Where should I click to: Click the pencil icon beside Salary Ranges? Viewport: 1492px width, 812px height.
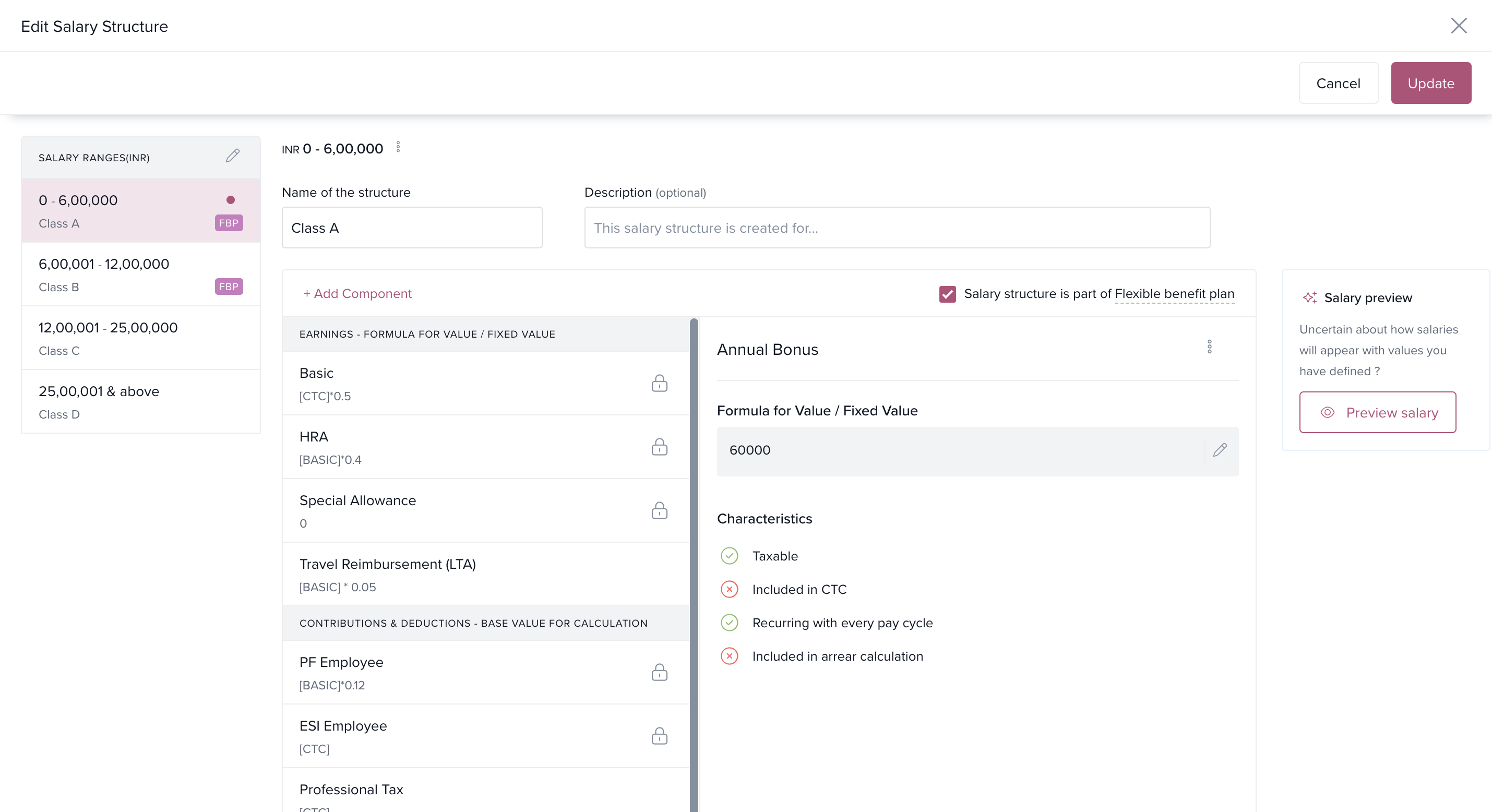[232, 157]
